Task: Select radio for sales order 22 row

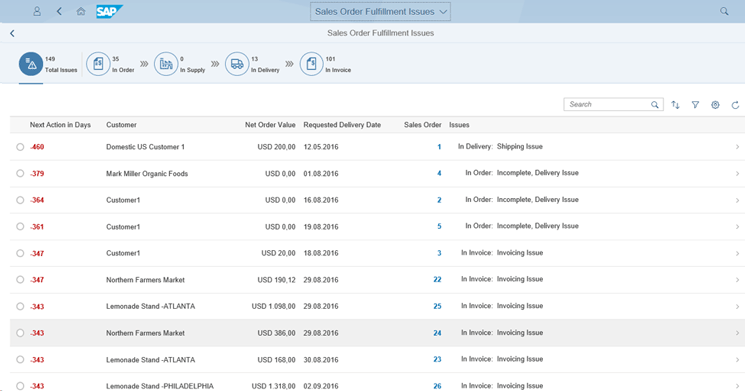Action: 20,280
